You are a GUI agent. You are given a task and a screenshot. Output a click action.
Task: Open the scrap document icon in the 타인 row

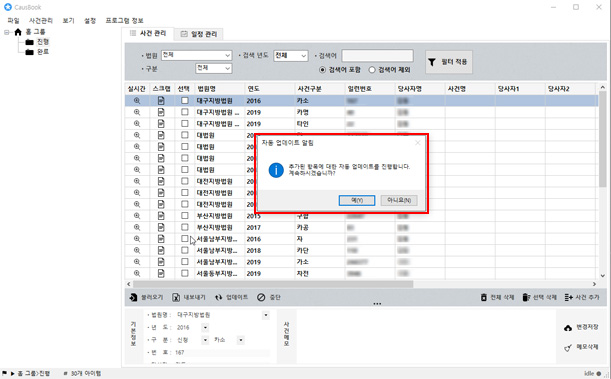[x=161, y=123]
